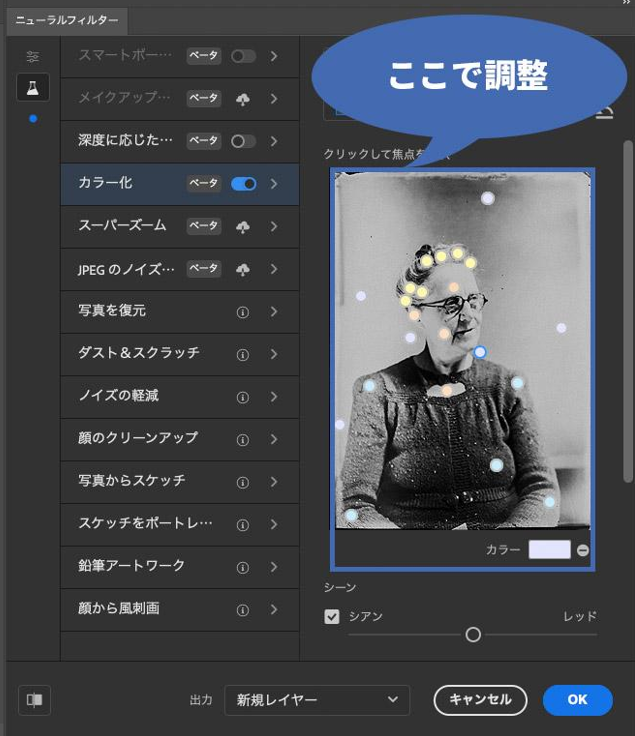Expand the ダスト＆スクラッチ filter chevron
Viewport: 635px width, 736px height.
(274, 354)
